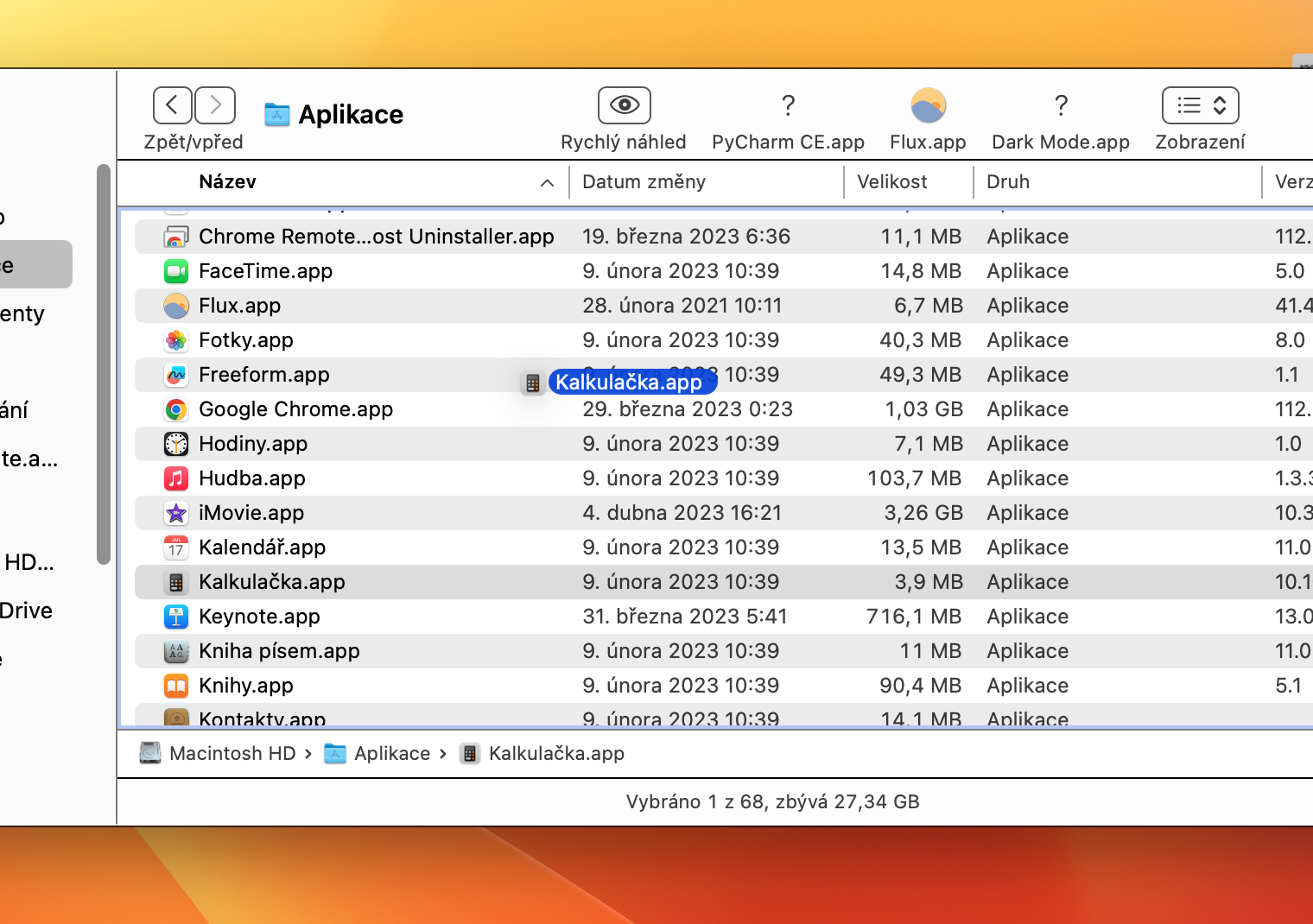Select the Knihy.app books icon
The width and height of the screenshot is (1313, 924).
176,686
